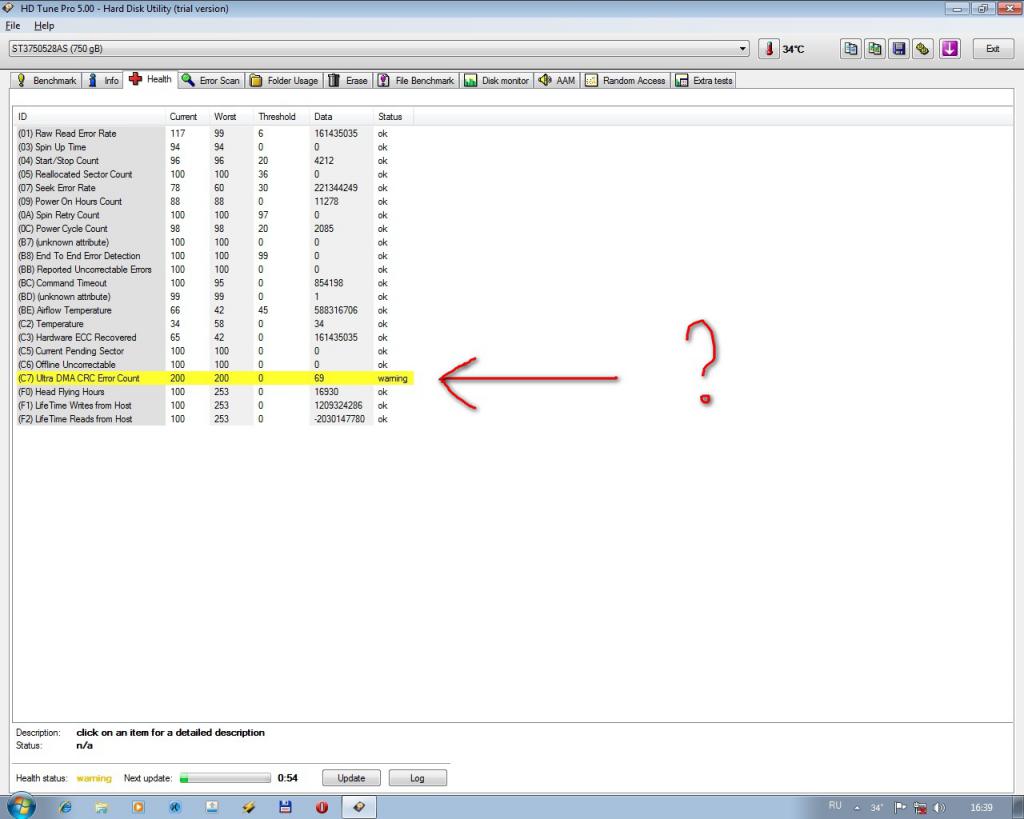Click the taskbar icon with the up arrow
1024x819 pixels.
(x=212, y=807)
